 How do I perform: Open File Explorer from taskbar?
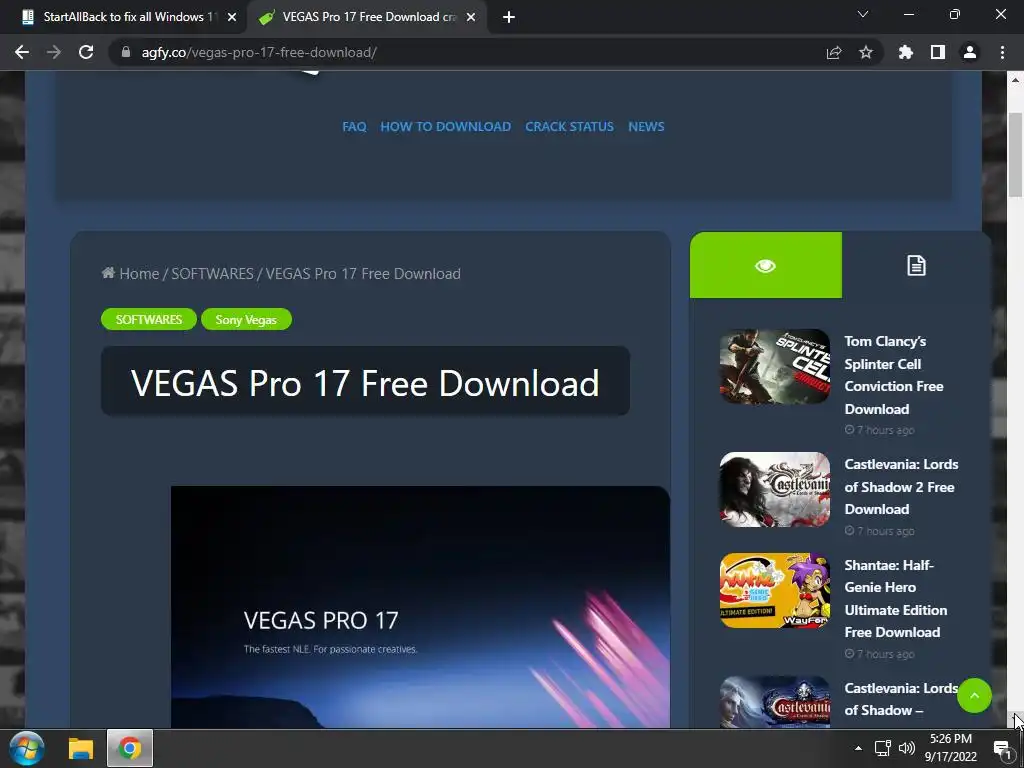81,748
